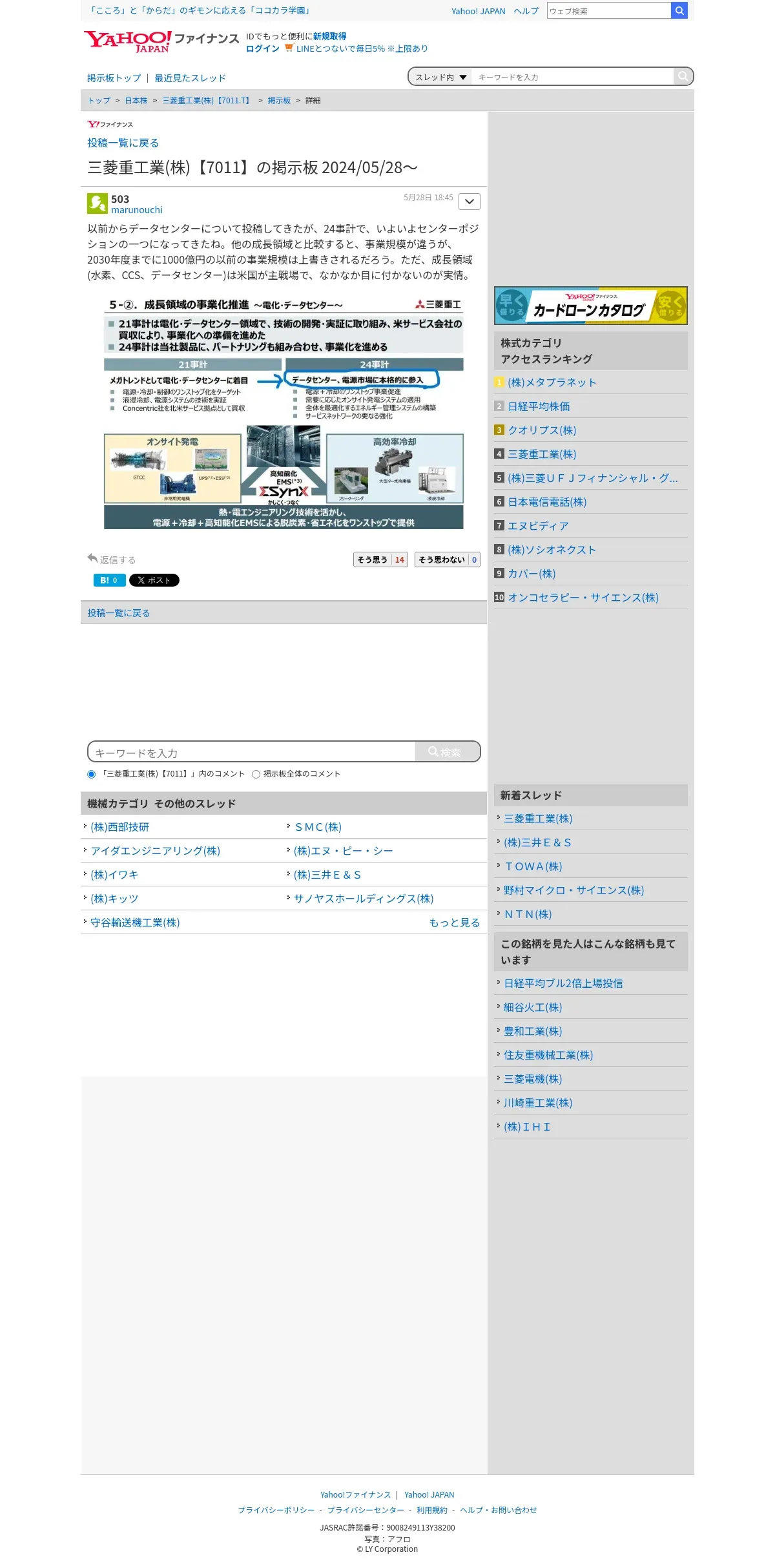Click the web search input field
The image size is (775, 1568).
click(x=609, y=10)
